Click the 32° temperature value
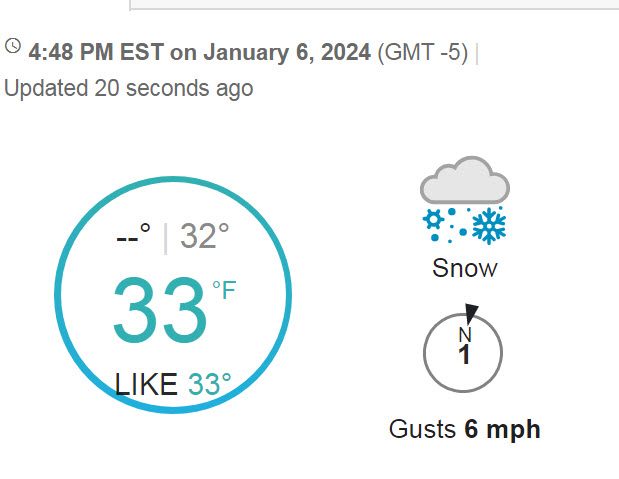The width and height of the screenshot is (619, 479). 204,236
